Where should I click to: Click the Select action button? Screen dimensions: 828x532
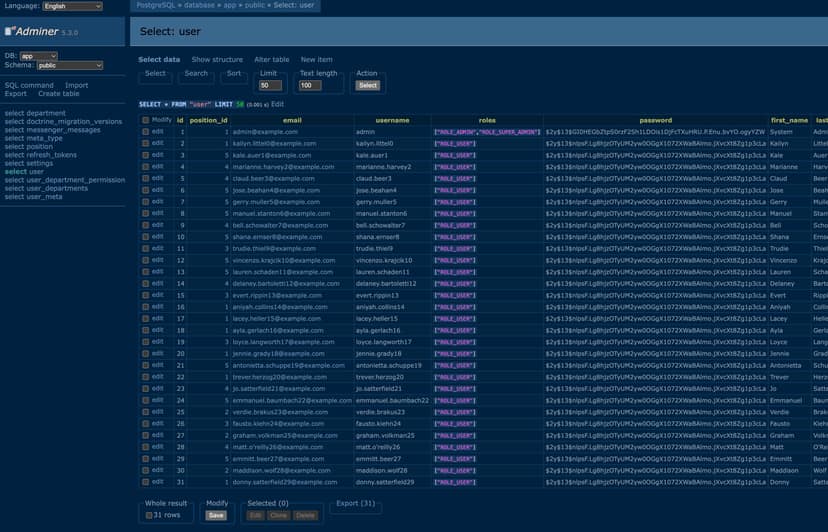pos(368,85)
